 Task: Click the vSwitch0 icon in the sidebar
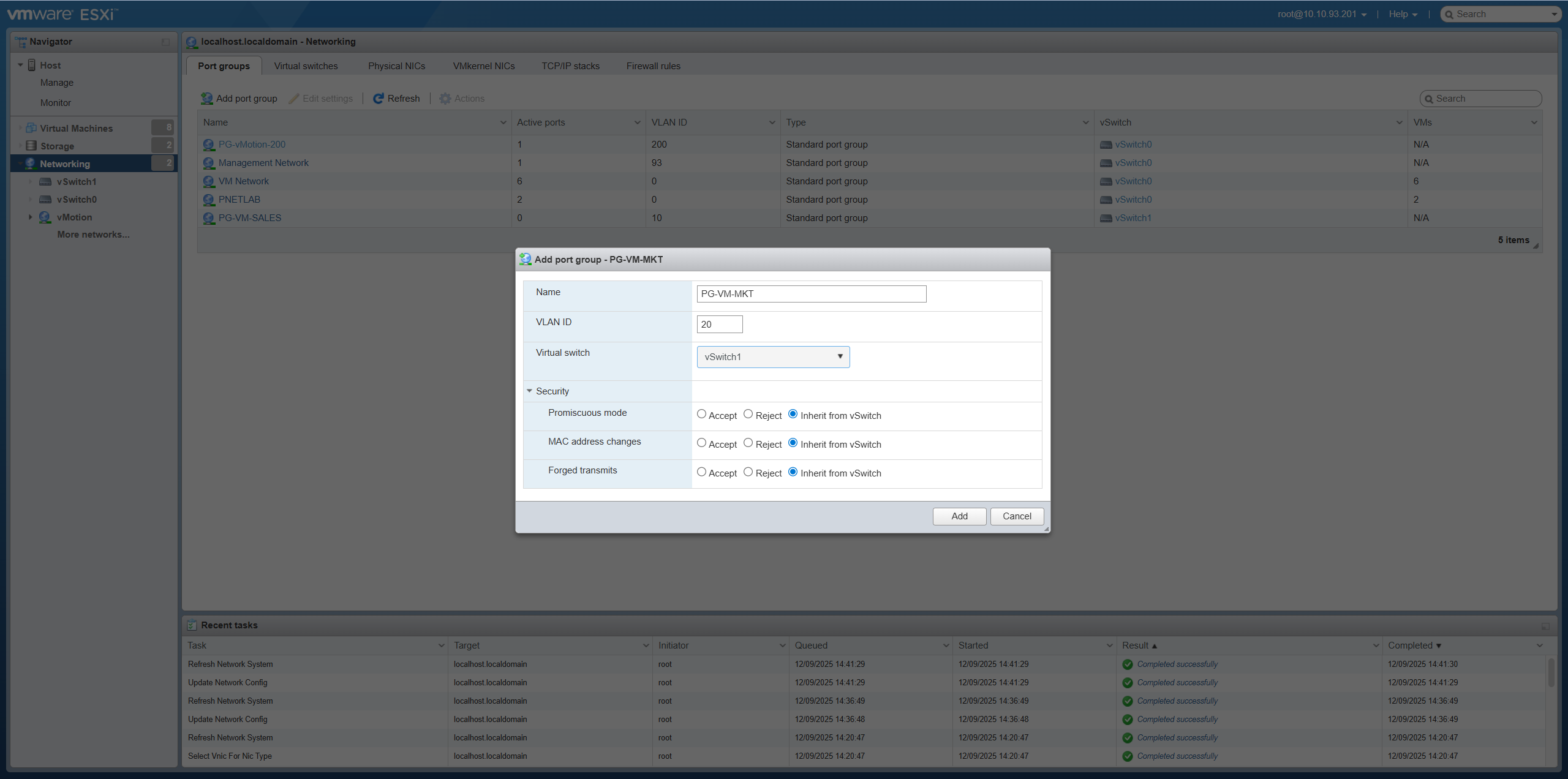(45, 199)
